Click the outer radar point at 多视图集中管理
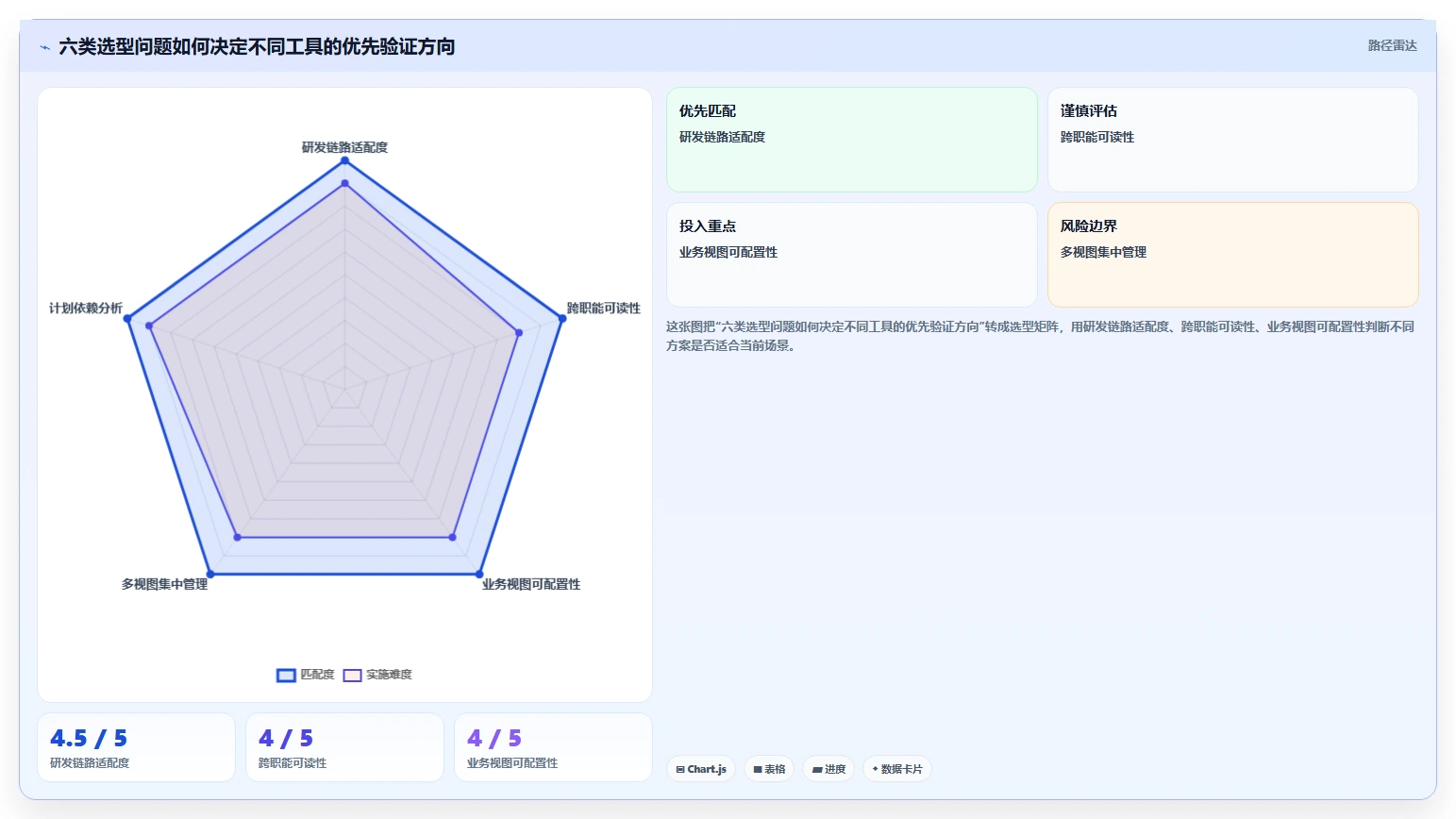This screenshot has height=819, width=1456. click(x=210, y=574)
